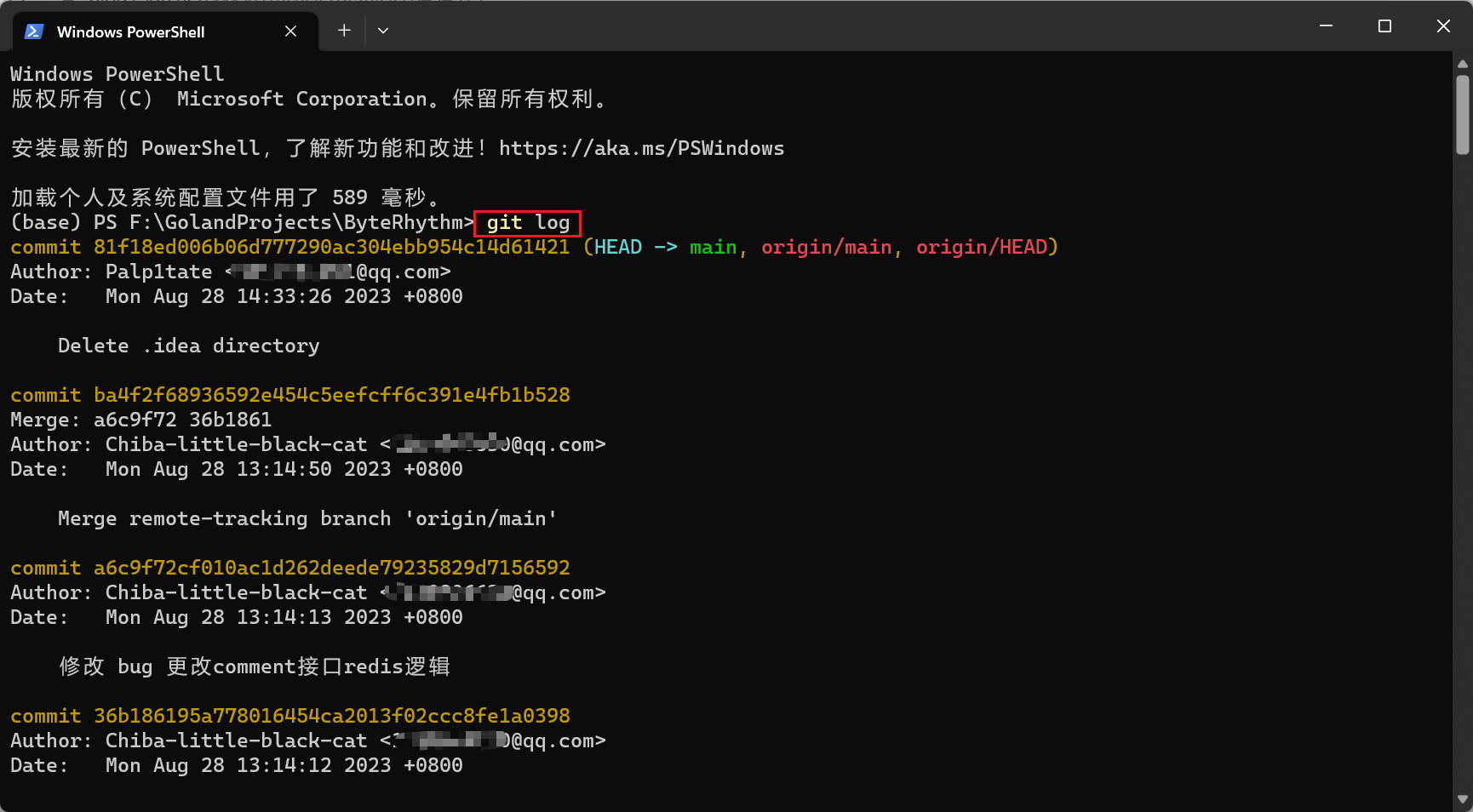Image resolution: width=1473 pixels, height=812 pixels.
Task: Click the date 'Mon Aug 28 14:33:26 2023'
Action: [x=248, y=297]
